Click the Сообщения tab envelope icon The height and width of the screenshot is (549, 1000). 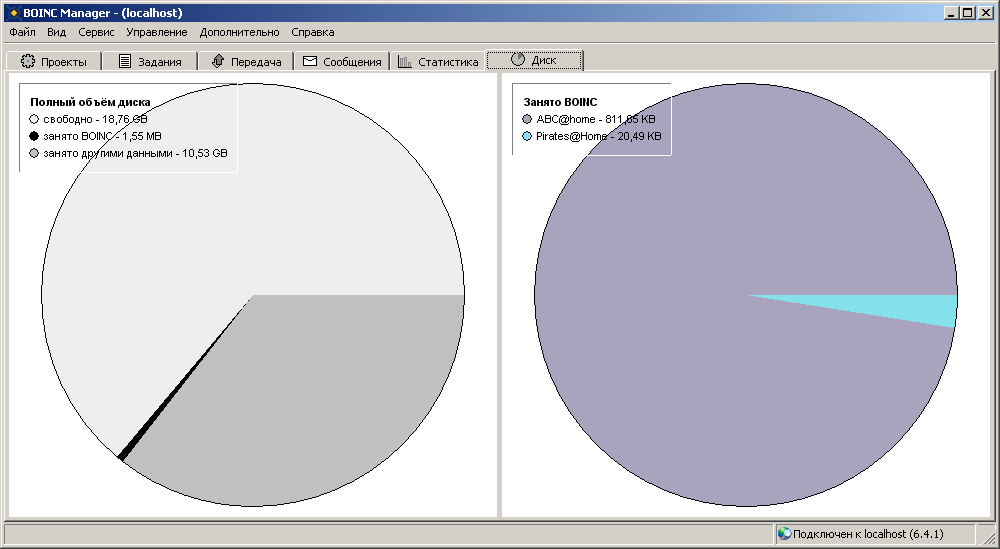click(x=310, y=61)
